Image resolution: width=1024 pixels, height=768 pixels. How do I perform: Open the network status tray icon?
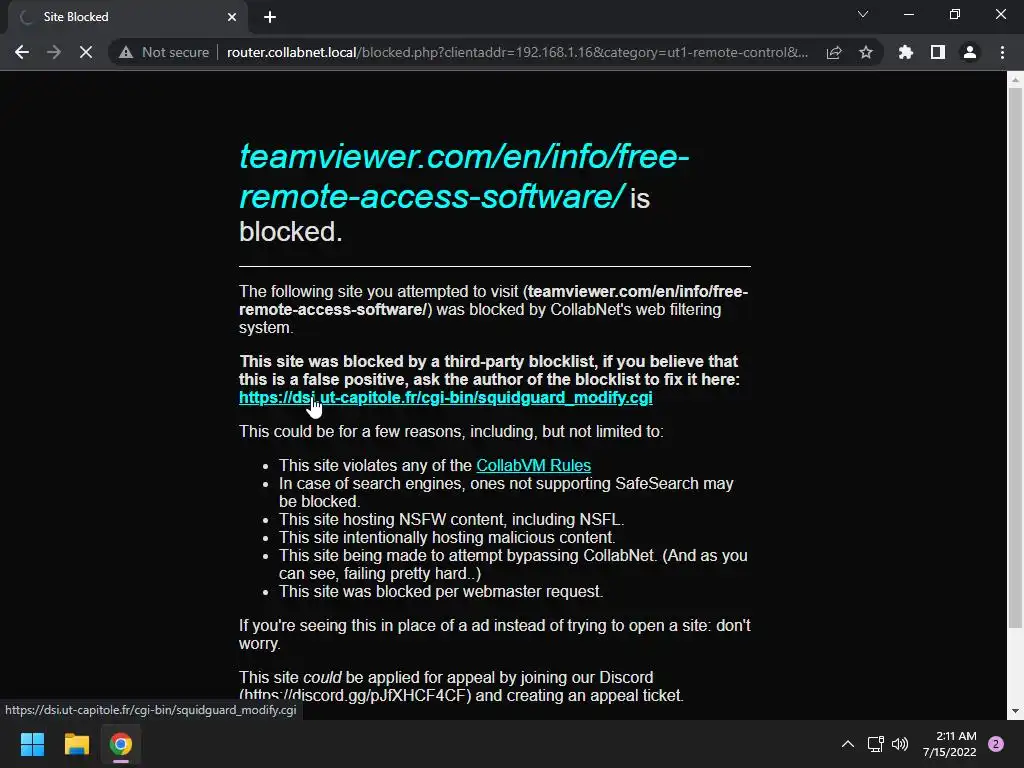coord(875,744)
